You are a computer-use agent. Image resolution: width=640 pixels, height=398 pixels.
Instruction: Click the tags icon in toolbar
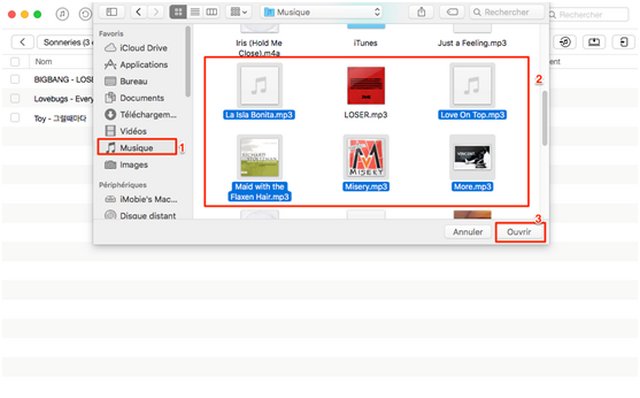(x=452, y=12)
